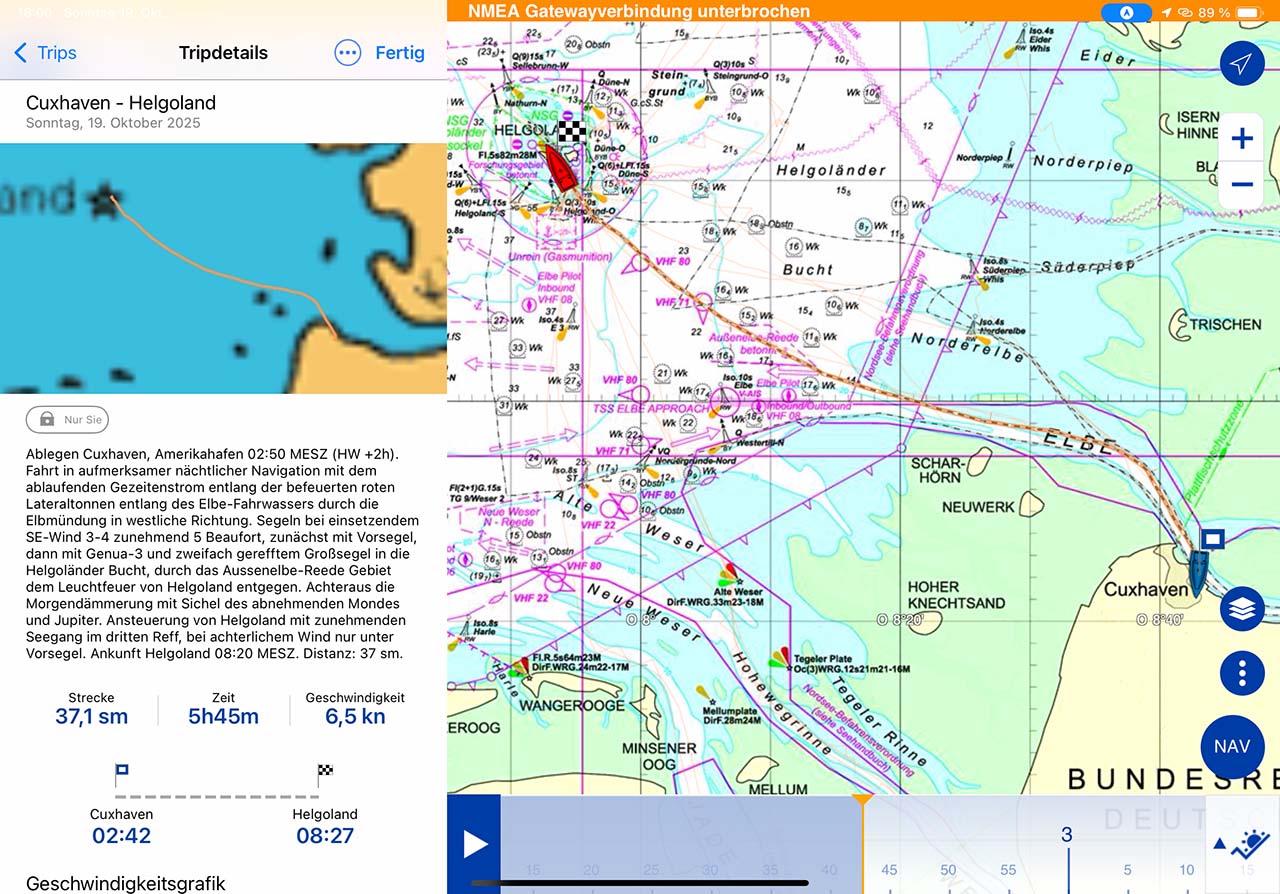Screen dimensions: 1280x894
Task: Open the chart layers button
Action: click(1242, 609)
